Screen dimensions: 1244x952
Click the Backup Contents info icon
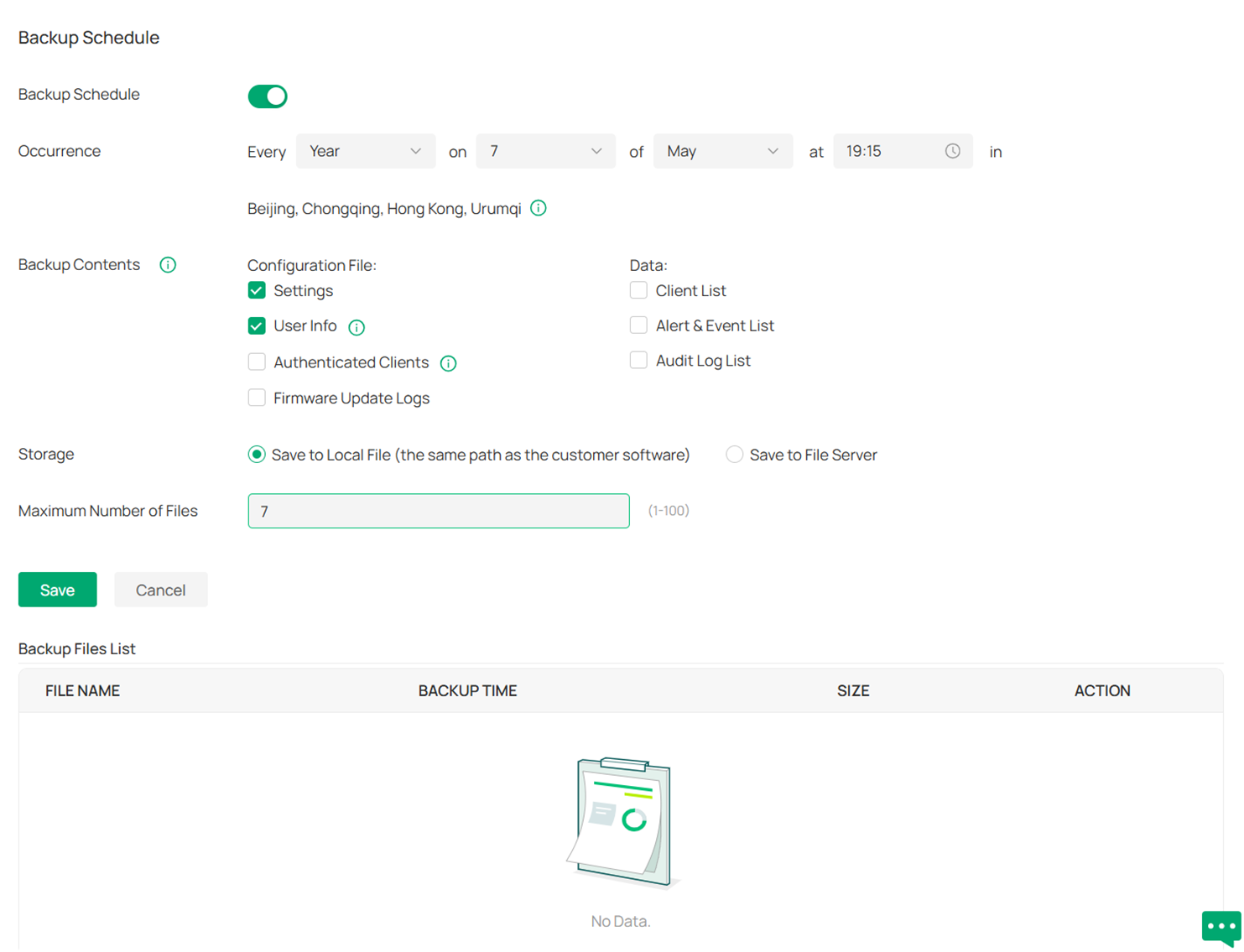pos(168,265)
